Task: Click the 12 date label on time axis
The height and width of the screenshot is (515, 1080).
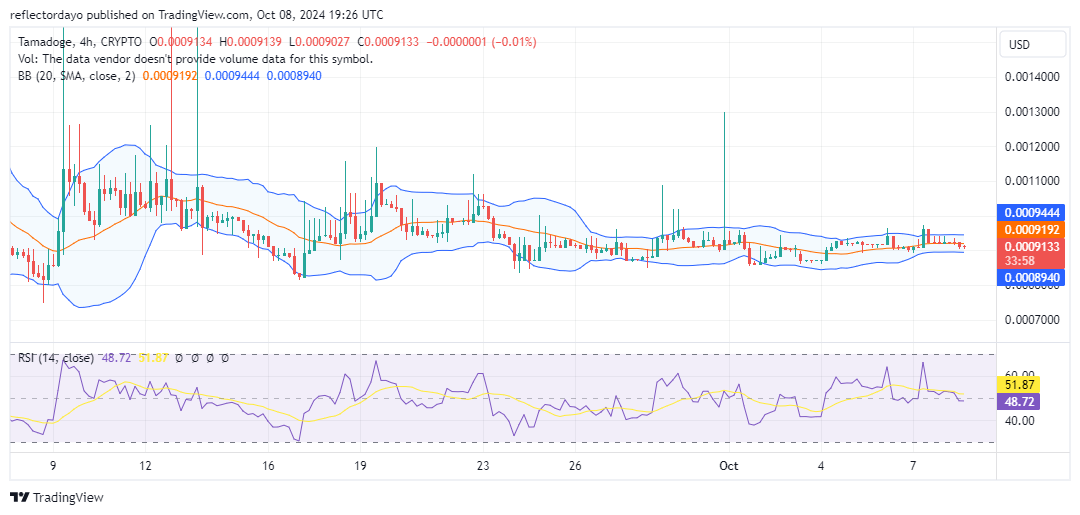Action: pyautogui.click(x=145, y=466)
